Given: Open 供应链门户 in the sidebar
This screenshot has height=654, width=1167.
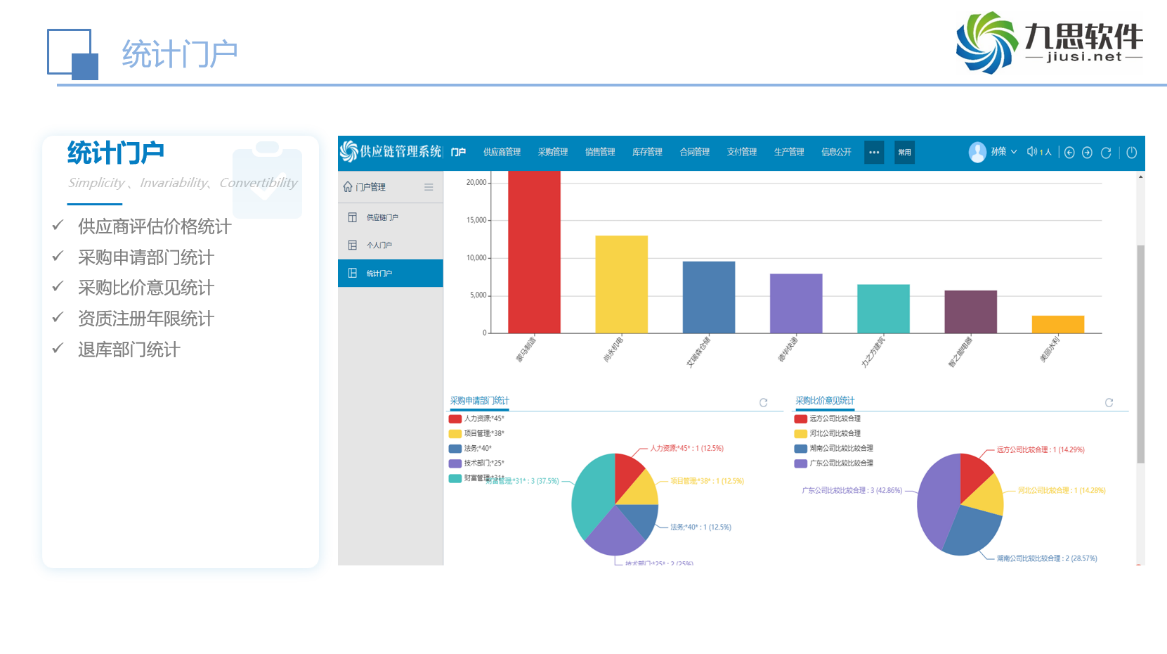Looking at the screenshot, I should pos(391,217).
